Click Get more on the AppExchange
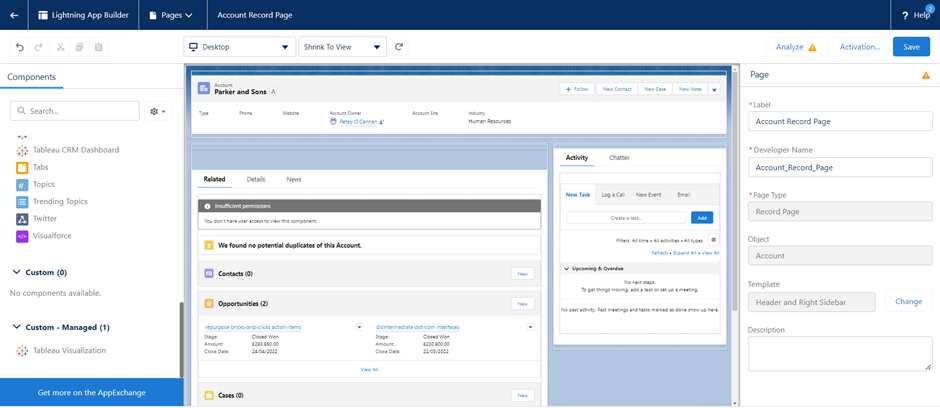This screenshot has height=408, width=940. pos(91,393)
